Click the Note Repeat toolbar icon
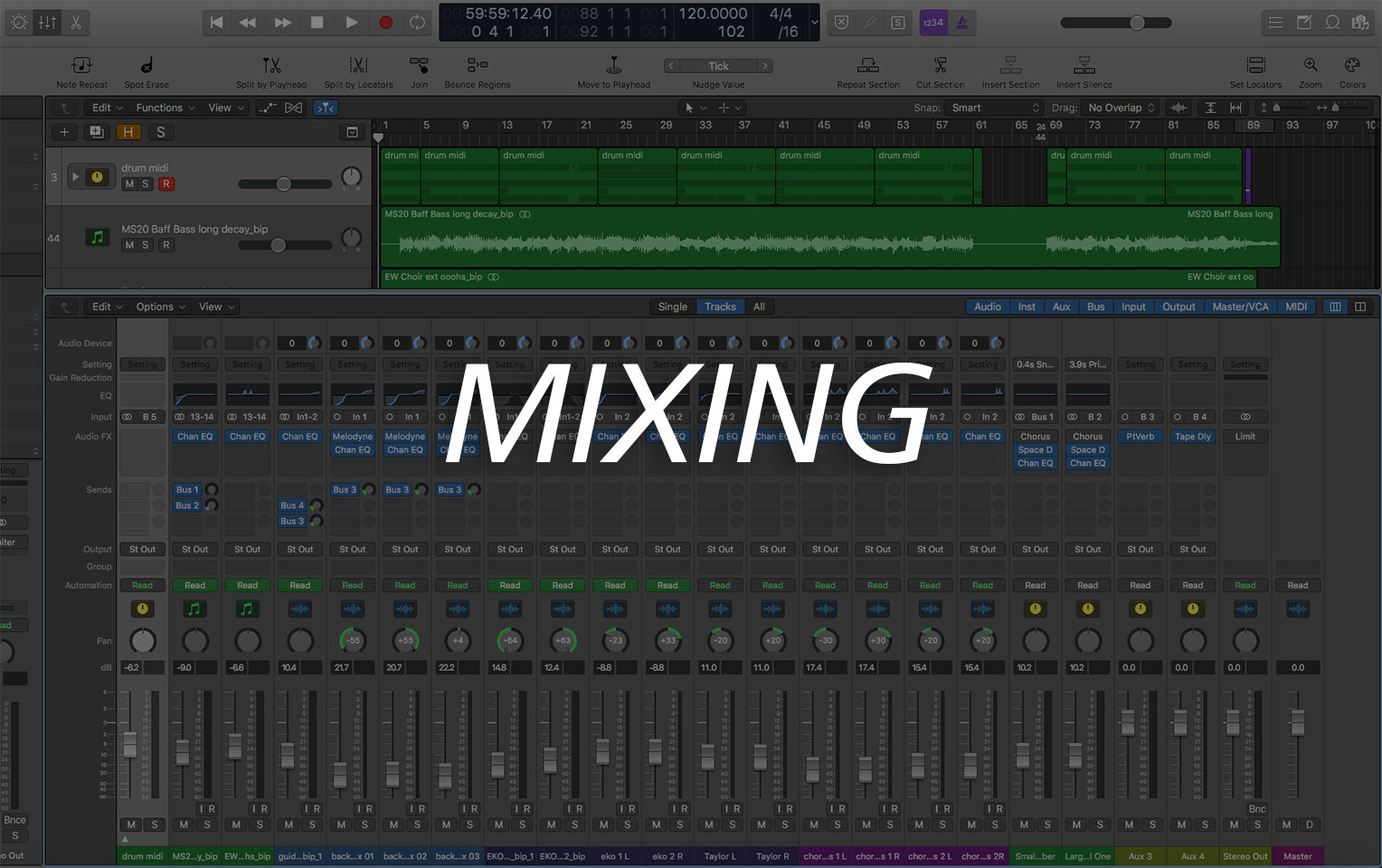The image size is (1382, 868). [81, 66]
